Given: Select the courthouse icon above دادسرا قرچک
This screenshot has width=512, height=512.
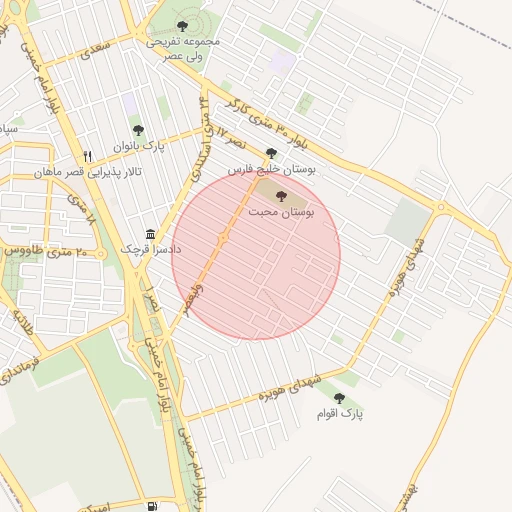Looking at the screenshot, I should click(151, 234).
